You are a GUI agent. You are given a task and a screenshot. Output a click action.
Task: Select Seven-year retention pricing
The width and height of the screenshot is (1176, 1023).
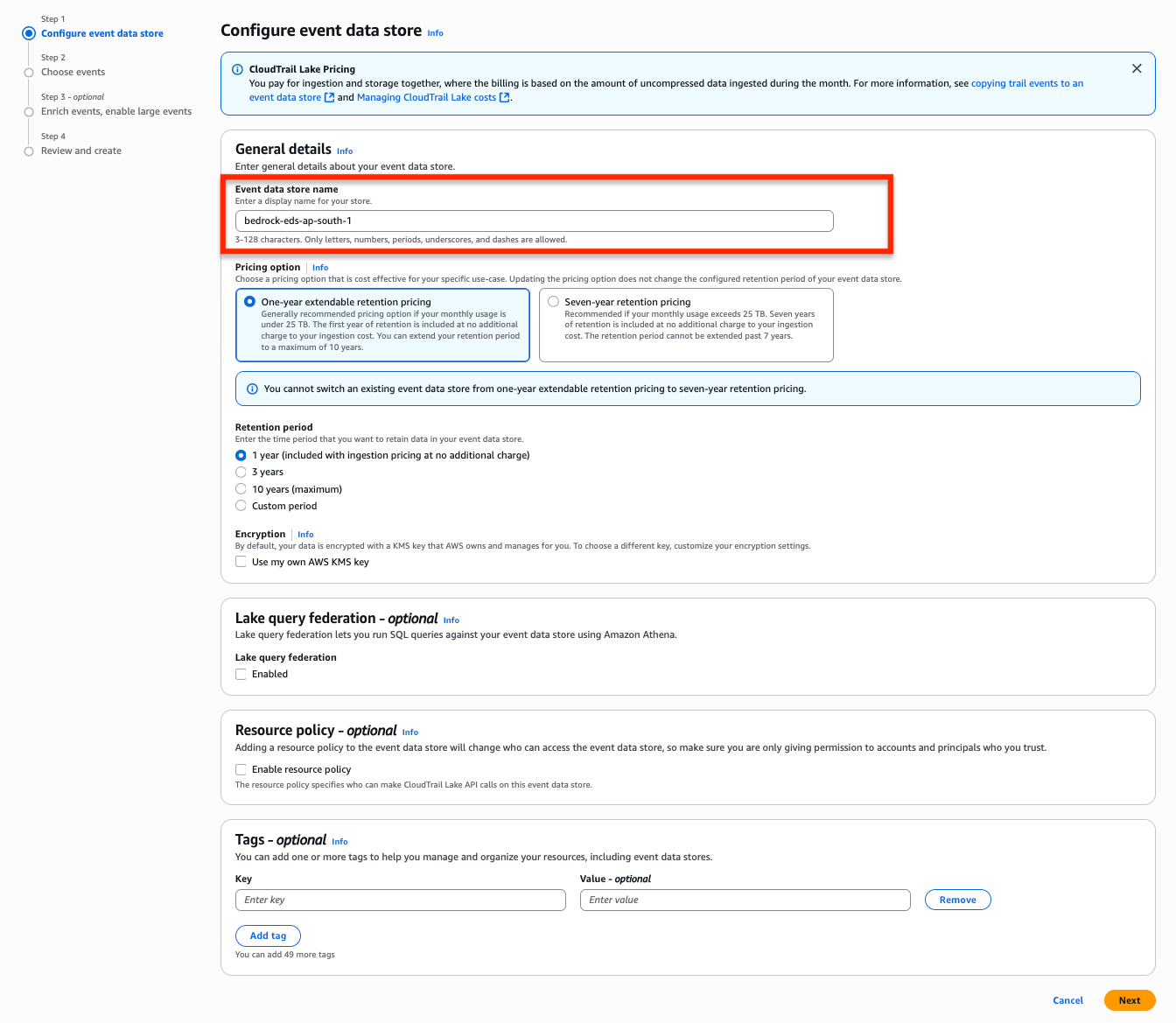tap(553, 300)
